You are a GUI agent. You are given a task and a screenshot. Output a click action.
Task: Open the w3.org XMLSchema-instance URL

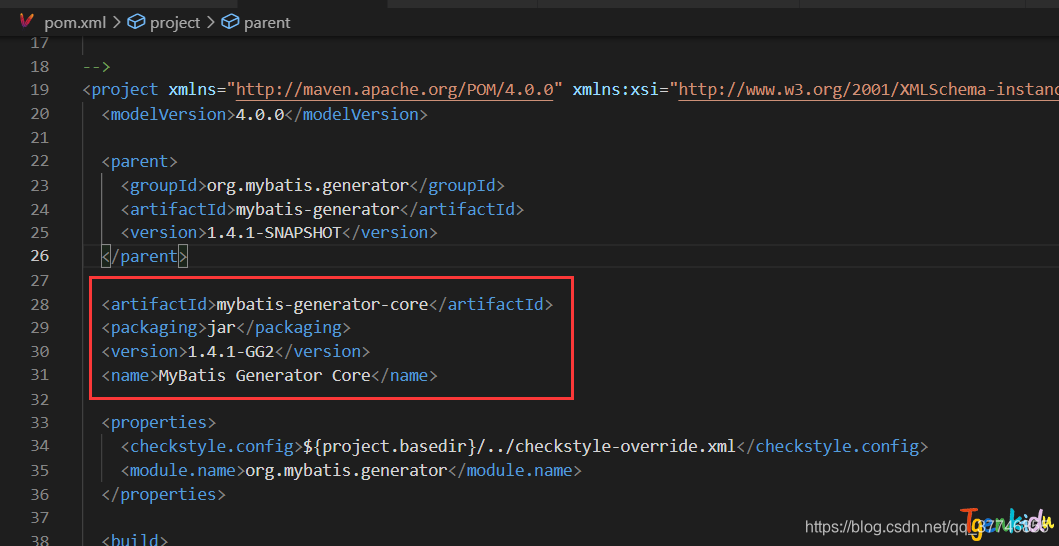click(869, 90)
